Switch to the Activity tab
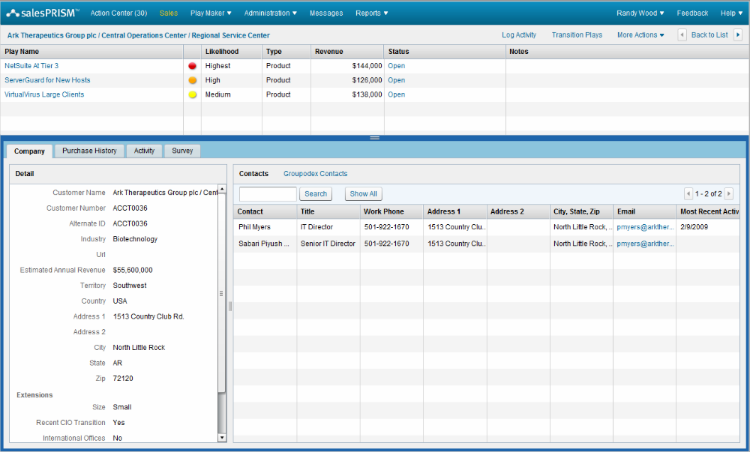The width and height of the screenshot is (750, 452). pyautogui.click(x=144, y=151)
